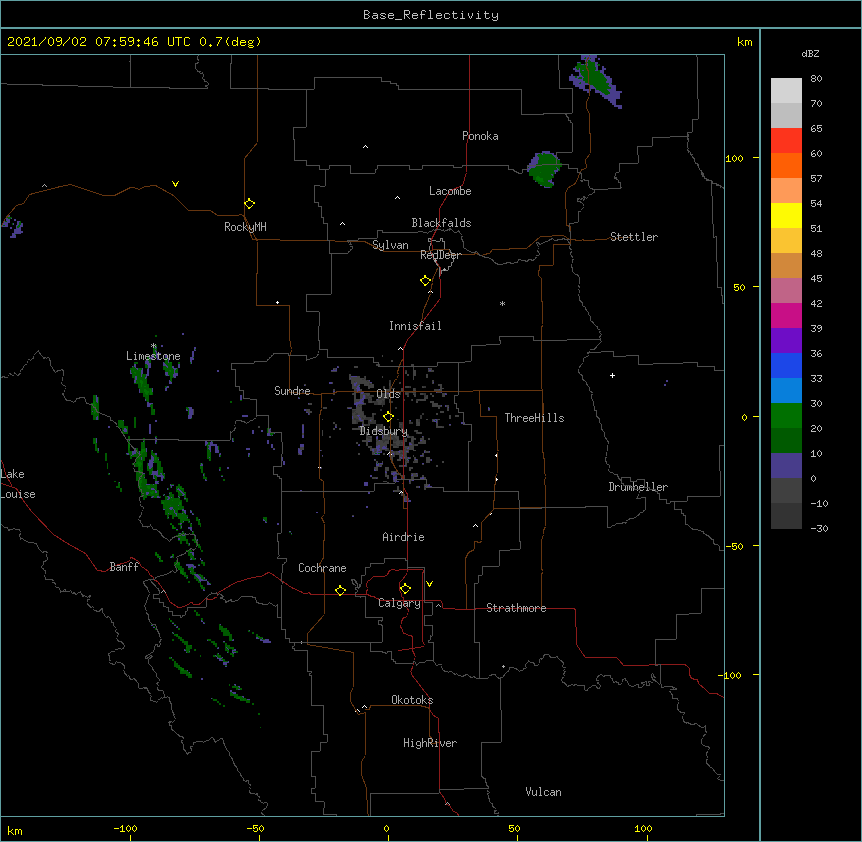The height and width of the screenshot is (842, 862).
Task: Click the Strathmore town label
Action: coord(516,608)
